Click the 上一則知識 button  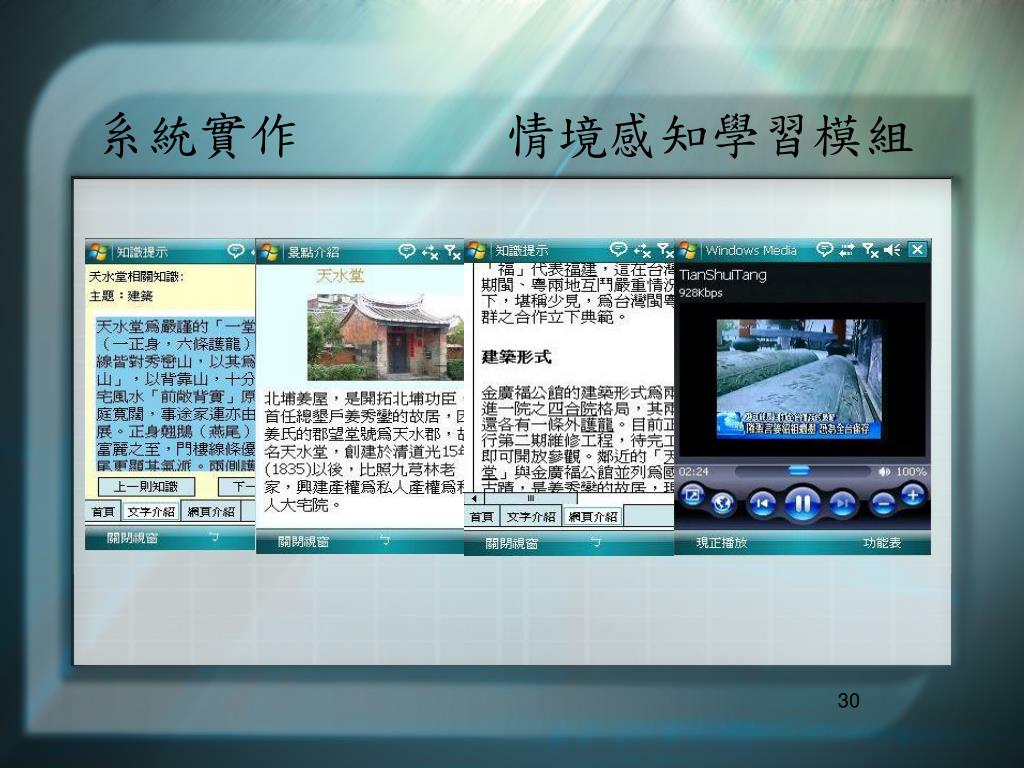pyautogui.click(x=146, y=487)
